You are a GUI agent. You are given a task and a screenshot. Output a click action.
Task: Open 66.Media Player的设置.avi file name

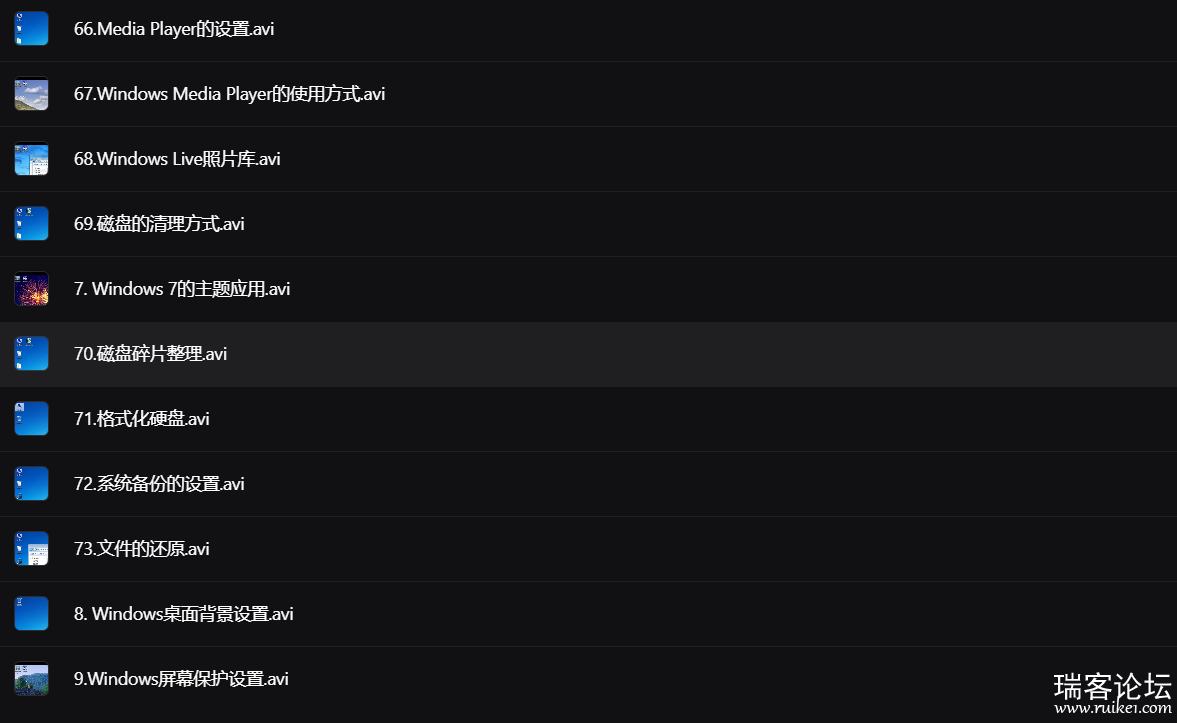point(173,29)
